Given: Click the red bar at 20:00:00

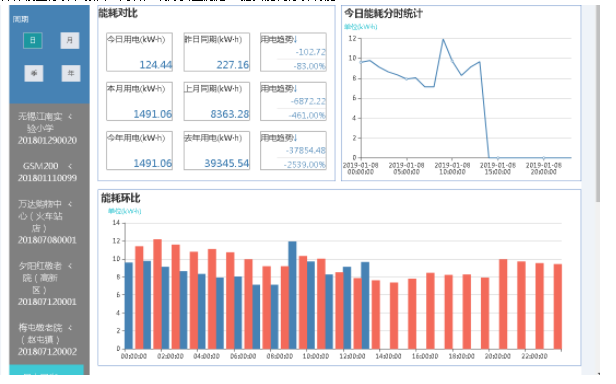Looking at the screenshot, I should point(503,304).
